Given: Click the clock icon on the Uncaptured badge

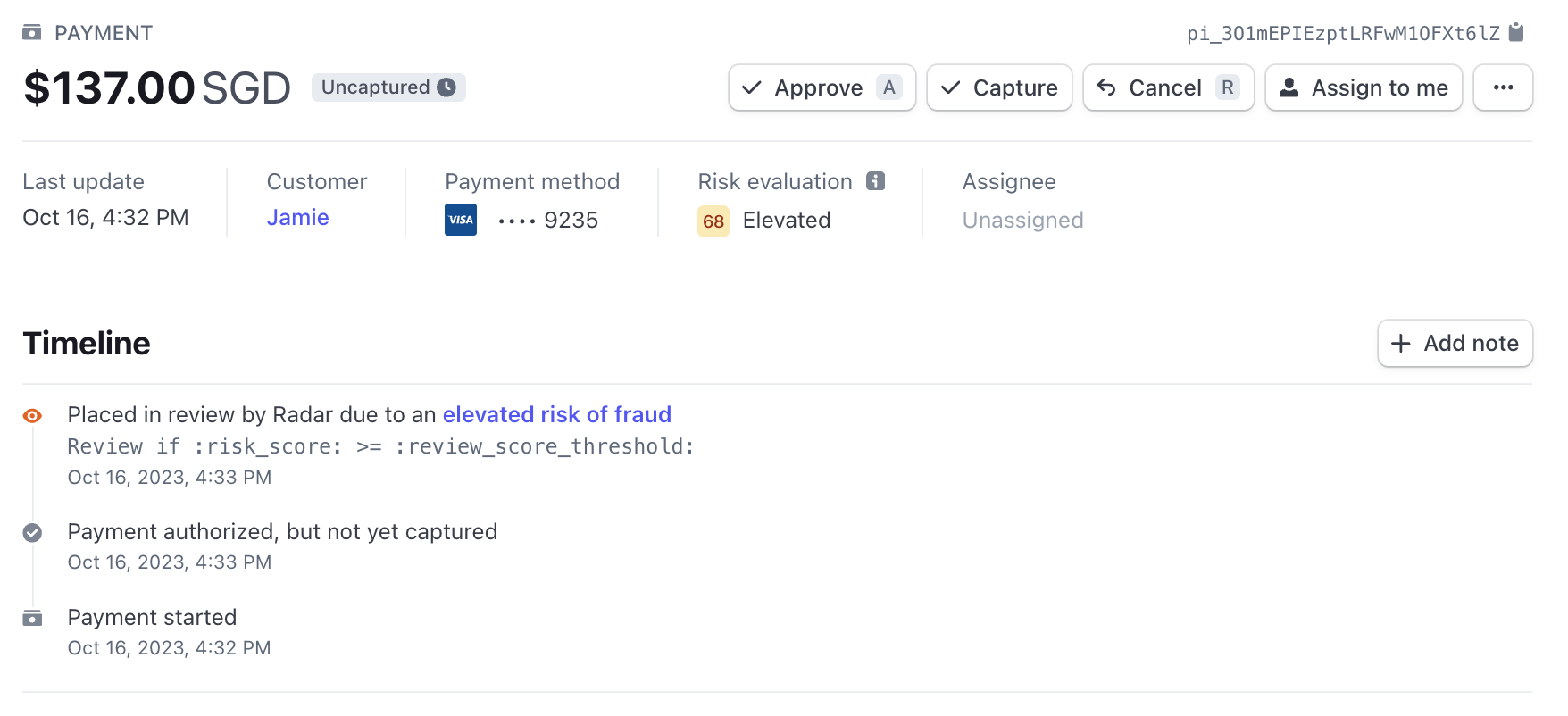Looking at the screenshot, I should point(447,87).
